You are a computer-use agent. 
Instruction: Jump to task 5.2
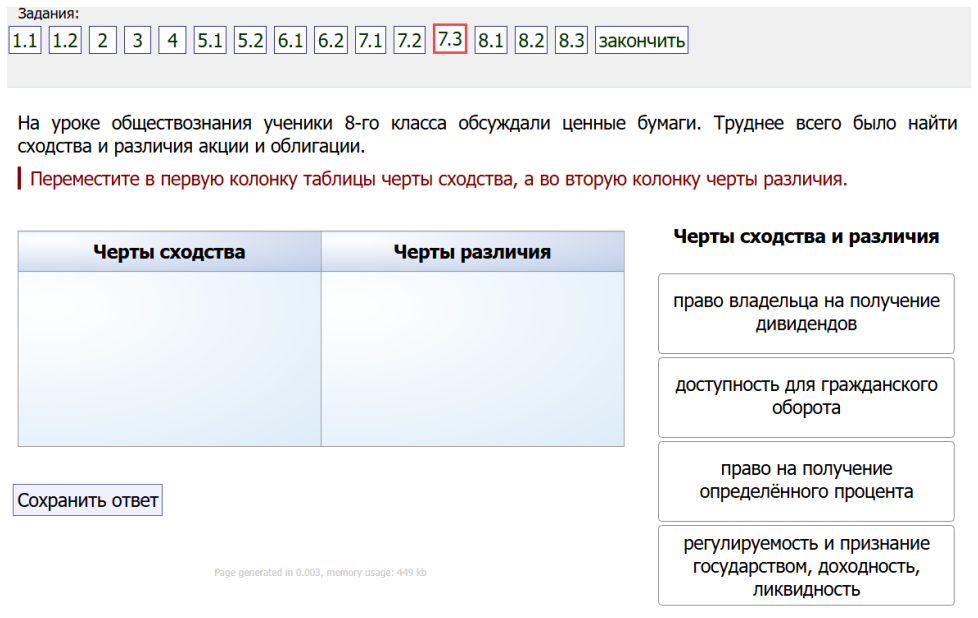[x=250, y=41]
